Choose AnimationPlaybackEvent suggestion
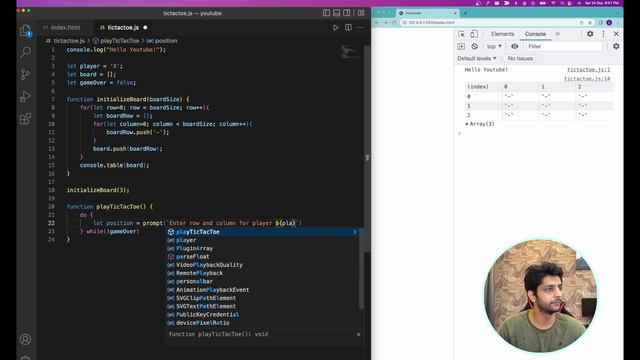The height and width of the screenshot is (360, 640). click(263, 290)
